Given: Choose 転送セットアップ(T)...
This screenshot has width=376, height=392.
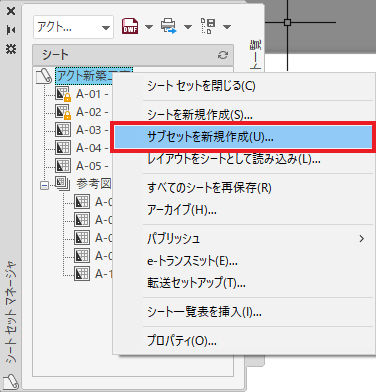Looking at the screenshot, I should pyautogui.click(x=244, y=283).
